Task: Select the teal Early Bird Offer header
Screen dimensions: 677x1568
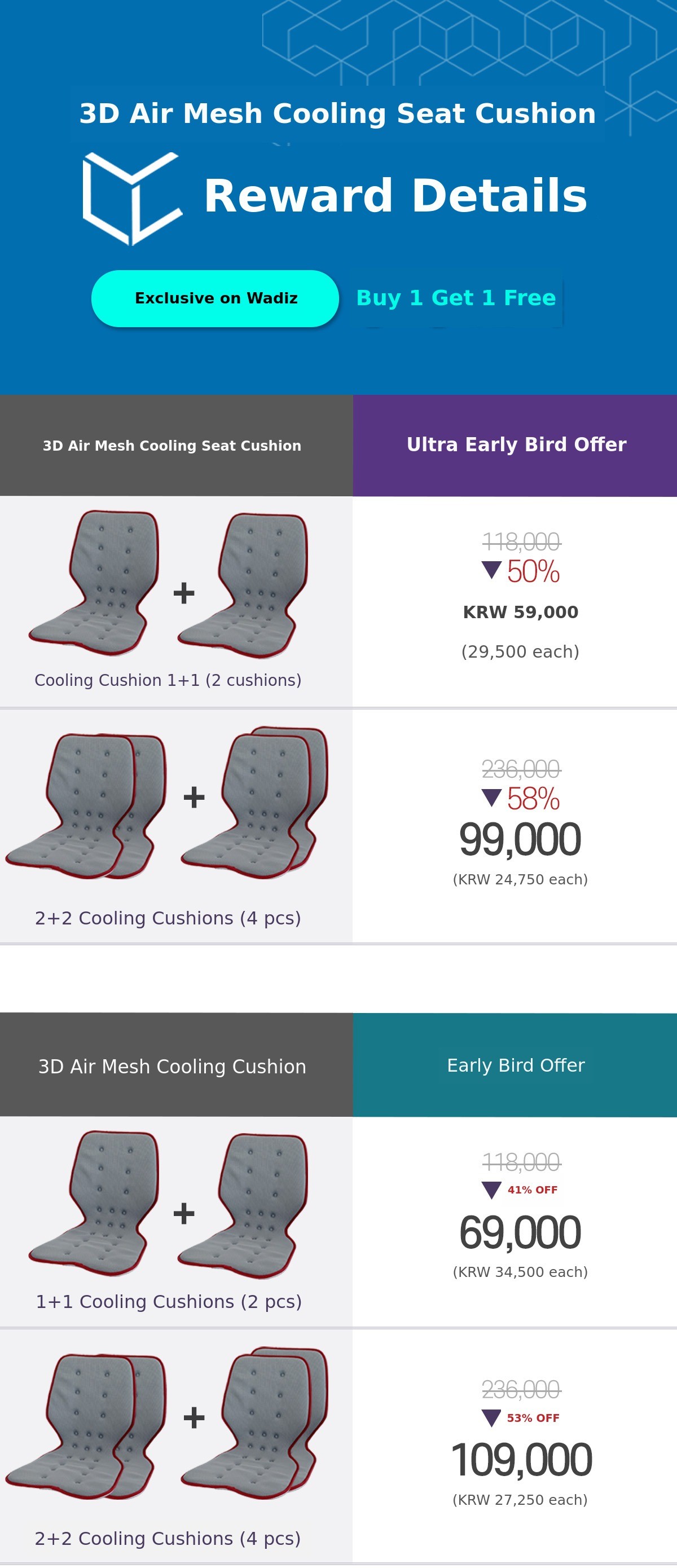Action: coord(516,1065)
